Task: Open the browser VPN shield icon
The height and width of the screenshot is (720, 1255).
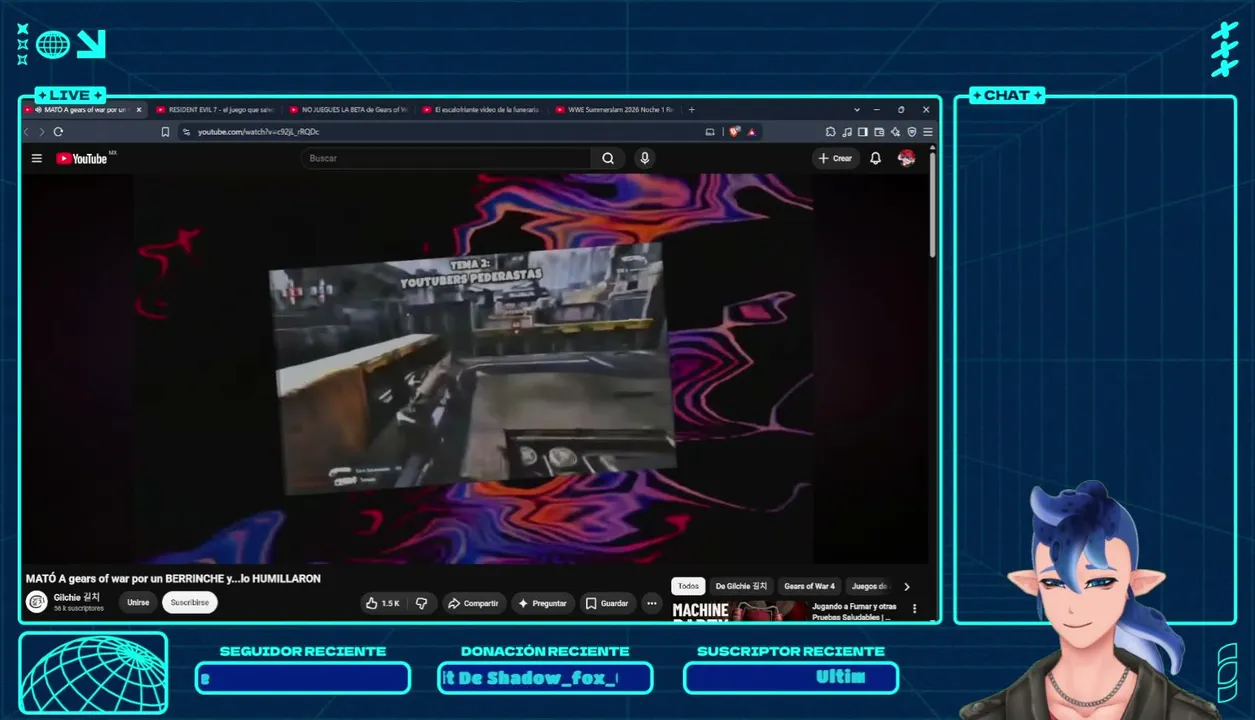Action: click(x=911, y=131)
